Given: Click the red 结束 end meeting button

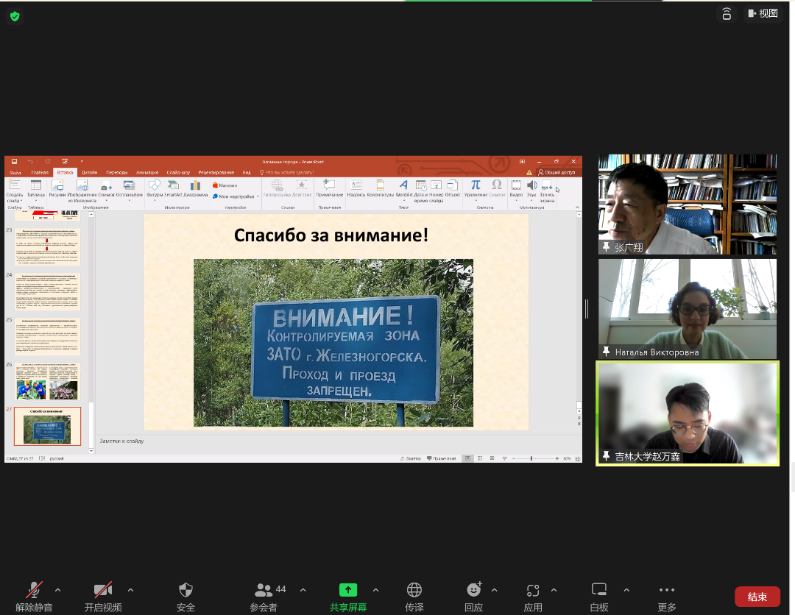Looking at the screenshot, I should point(757,596).
